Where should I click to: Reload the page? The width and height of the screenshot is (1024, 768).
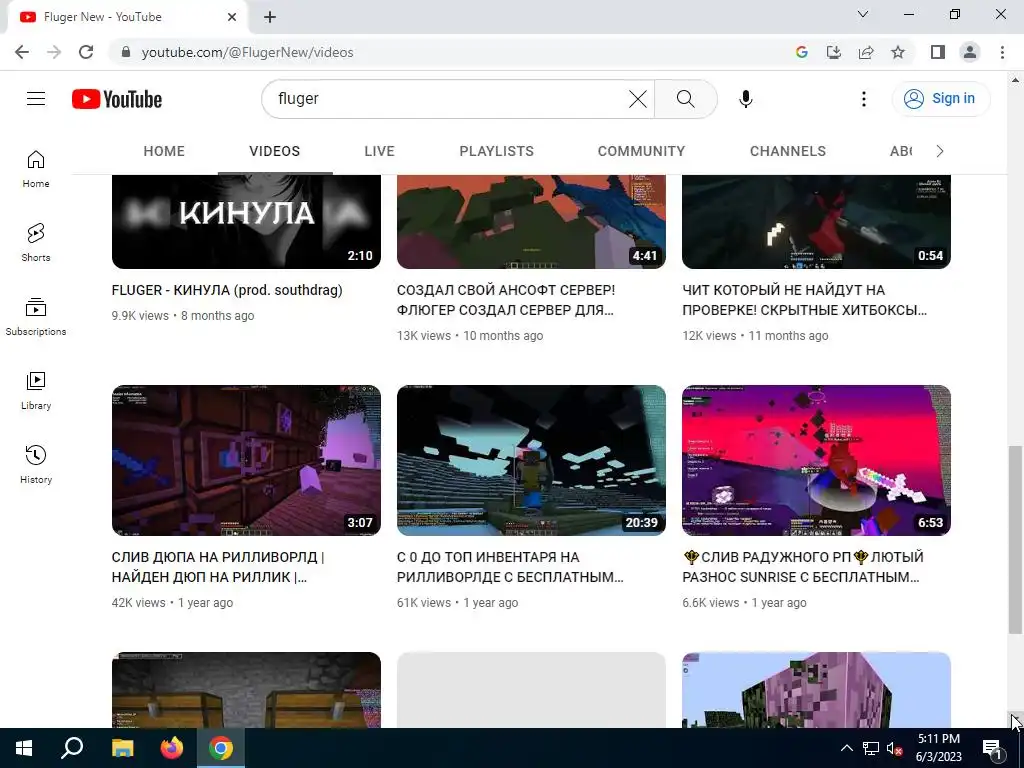point(86,52)
